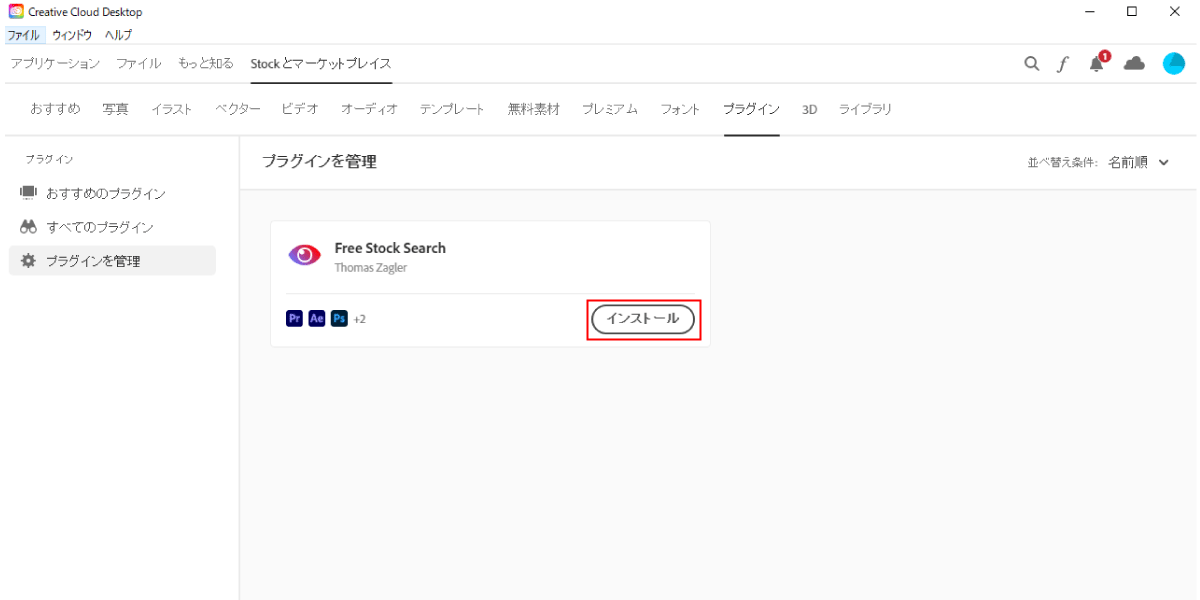This screenshot has width=1200, height=600.
Task: Open the 並べ替え条件 名前順 dropdown
Action: (x=1138, y=163)
